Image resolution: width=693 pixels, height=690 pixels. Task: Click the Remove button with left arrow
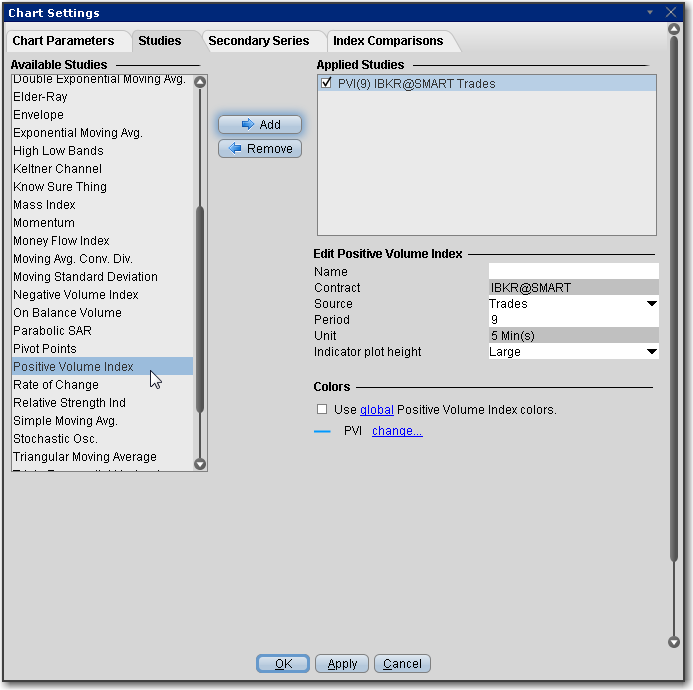(260, 149)
